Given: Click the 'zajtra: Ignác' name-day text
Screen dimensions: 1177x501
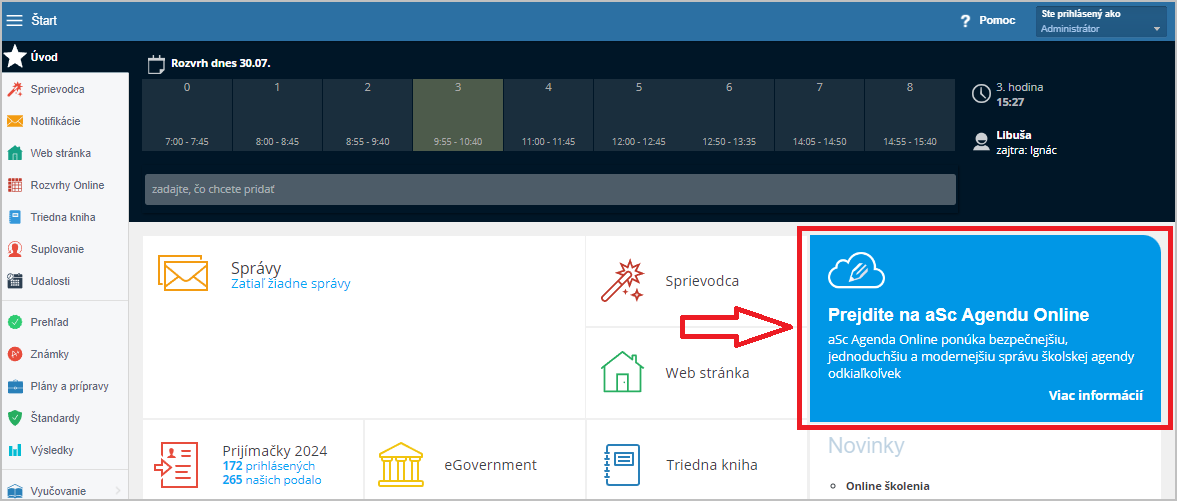Looking at the screenshot, I should point(1025,149).
